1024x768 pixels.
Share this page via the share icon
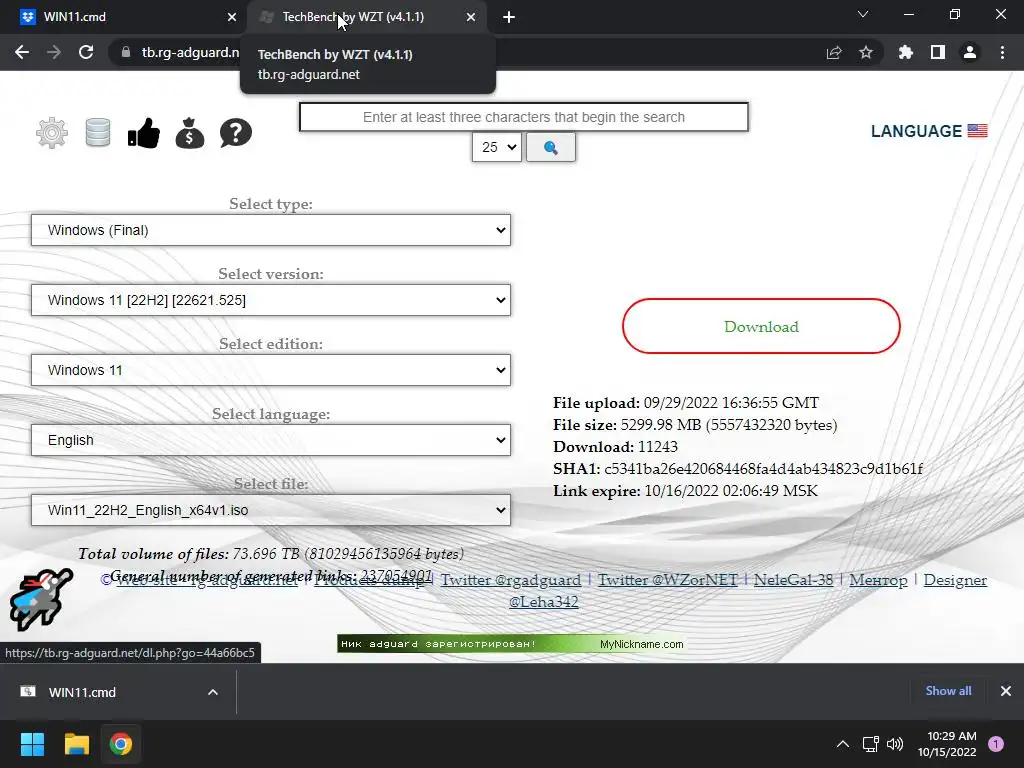834,52
